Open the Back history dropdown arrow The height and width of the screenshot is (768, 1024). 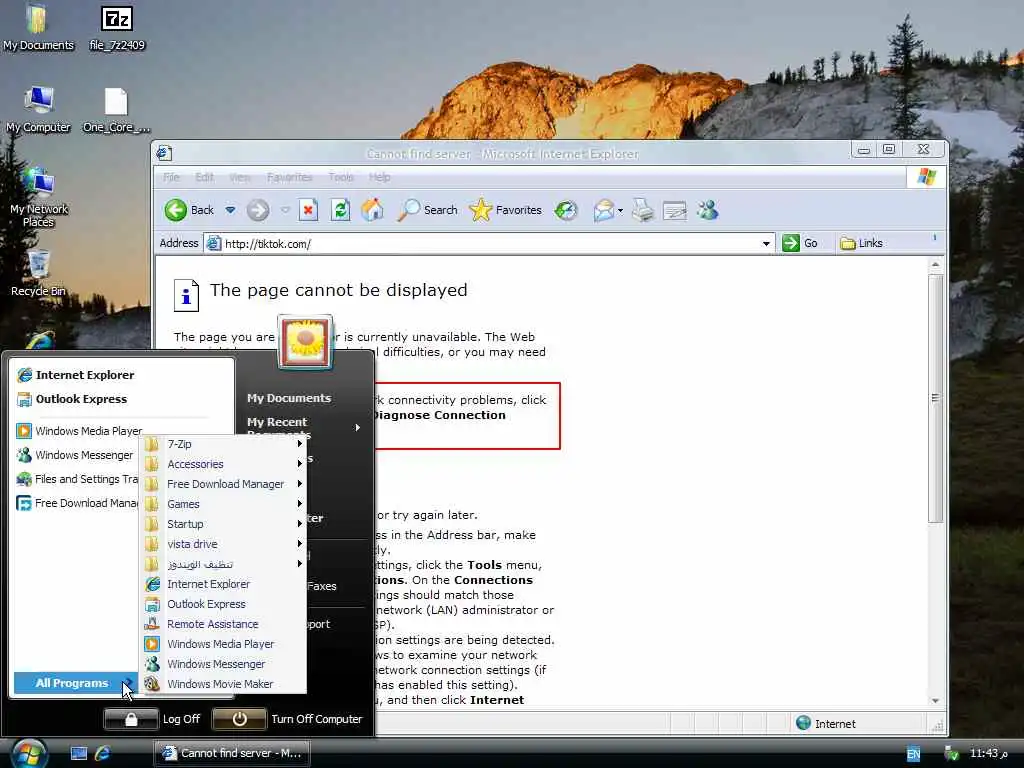pos(231,210)
